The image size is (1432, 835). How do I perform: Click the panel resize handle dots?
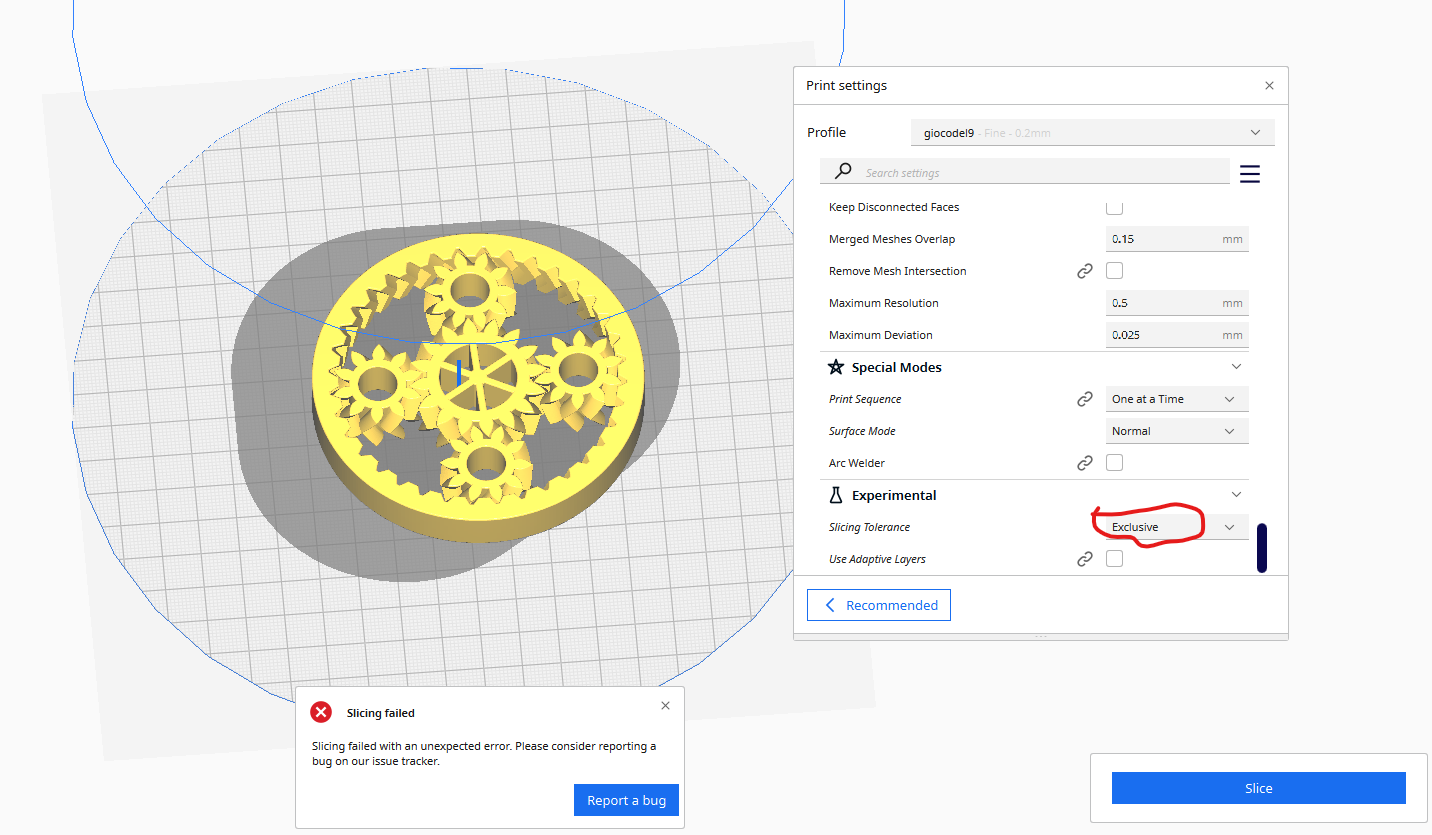click(x=1041, y=636)
